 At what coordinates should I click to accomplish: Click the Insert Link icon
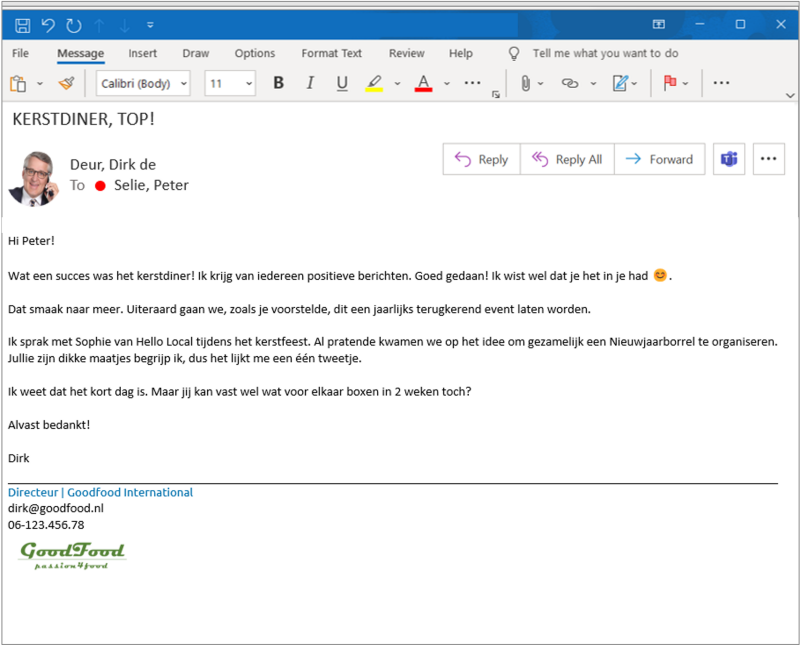coord(570,83)
